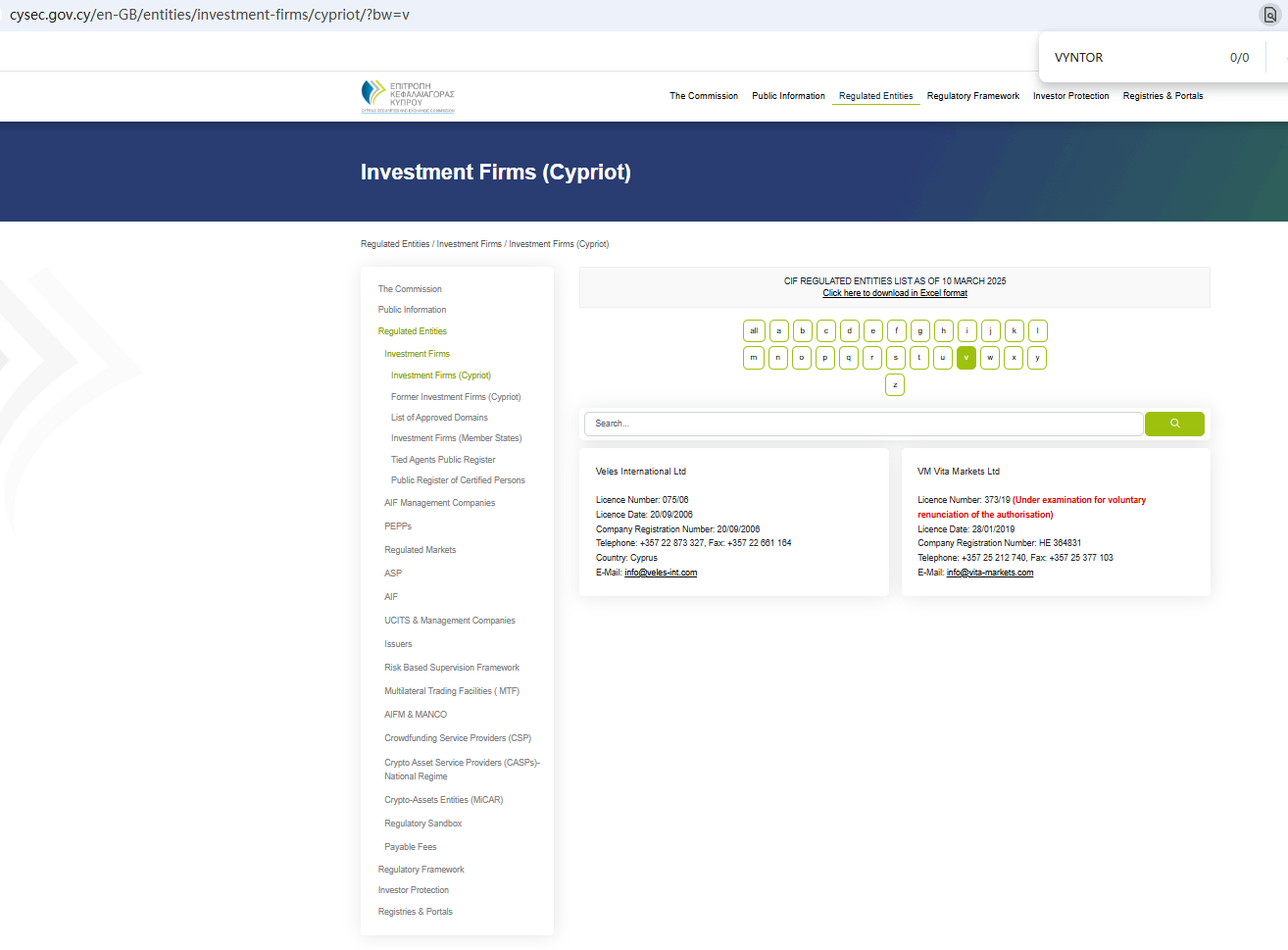The image size is (1288, 950).
Task: Filter firms by letter 'x'
Action: coord(1014,358)
